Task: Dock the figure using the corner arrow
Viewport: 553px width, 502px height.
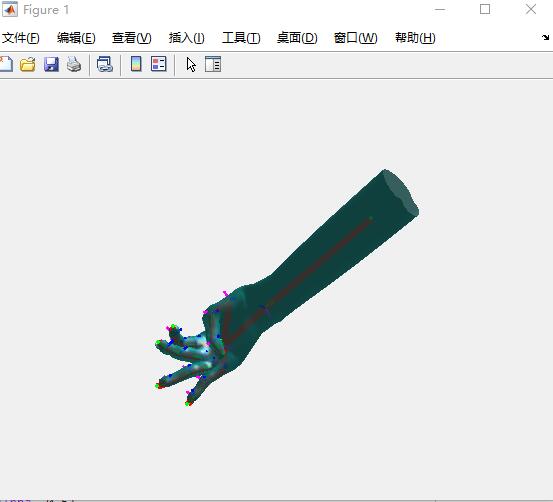Action: pyautogui.click(x=545, y=37)
